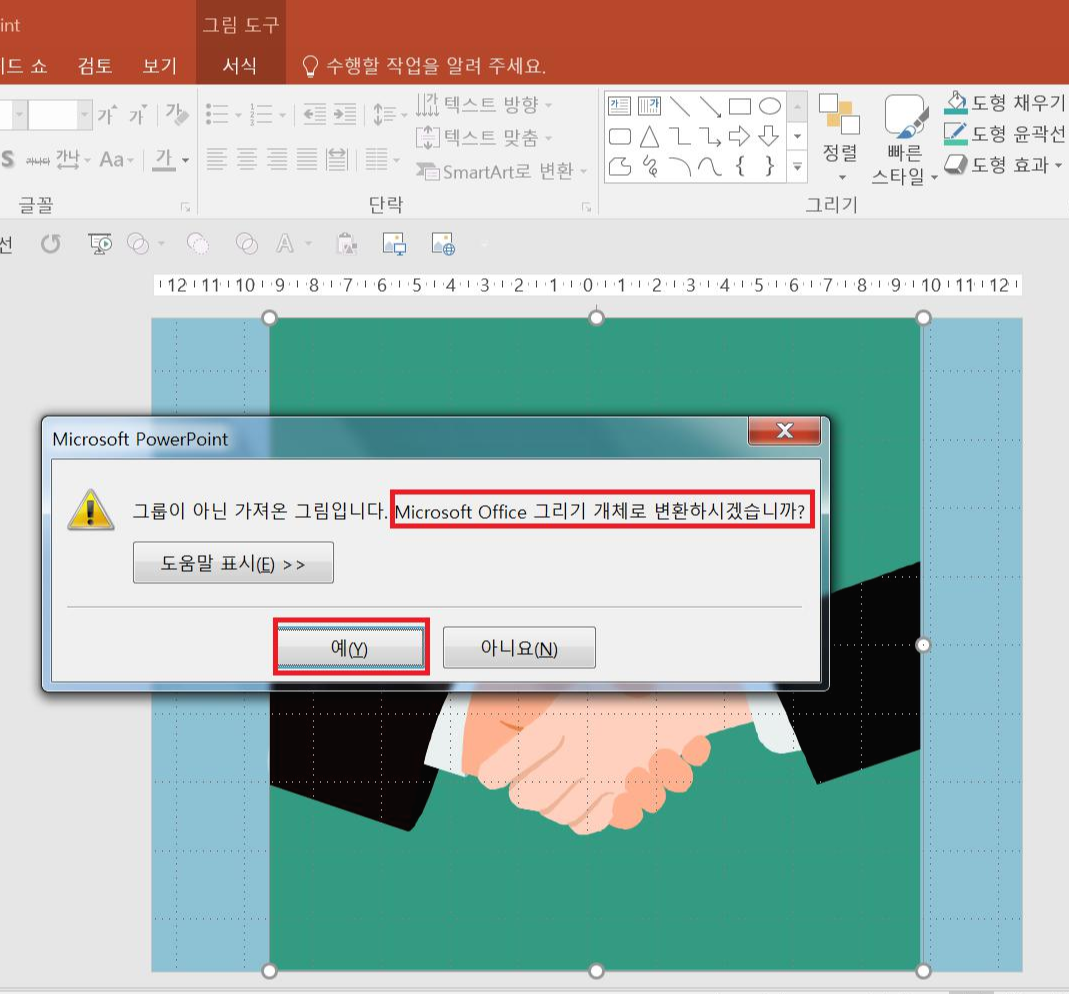Image resolution: width=1069 pixels, height=994 pixels.
Task: Open the 서식 ribbon tab
Action: (x=240, y=66)
